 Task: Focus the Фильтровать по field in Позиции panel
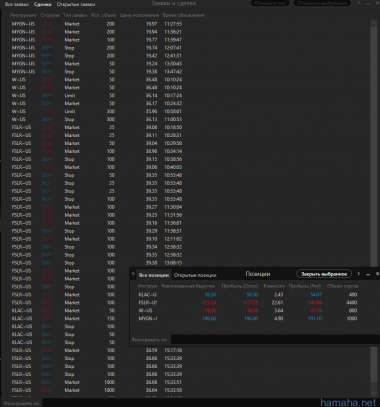pos(275,340)
